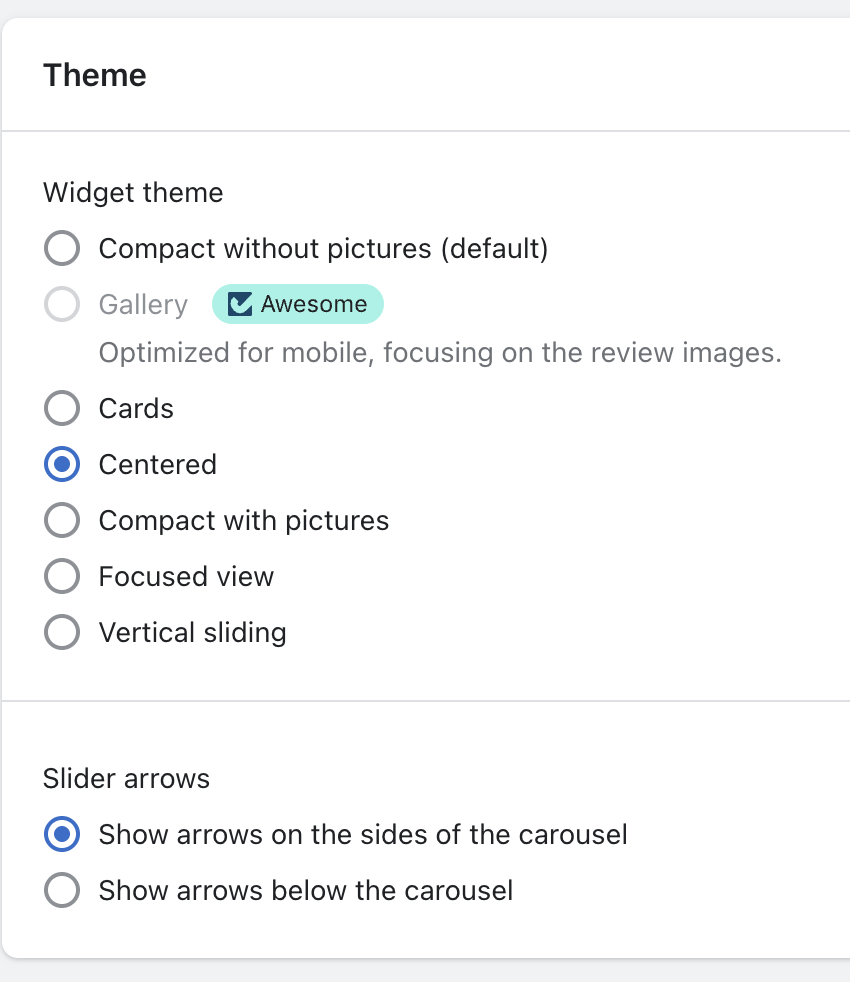850x982 pixels.
Task: Enable the Vertical sliding theme option
Action: 62,632
